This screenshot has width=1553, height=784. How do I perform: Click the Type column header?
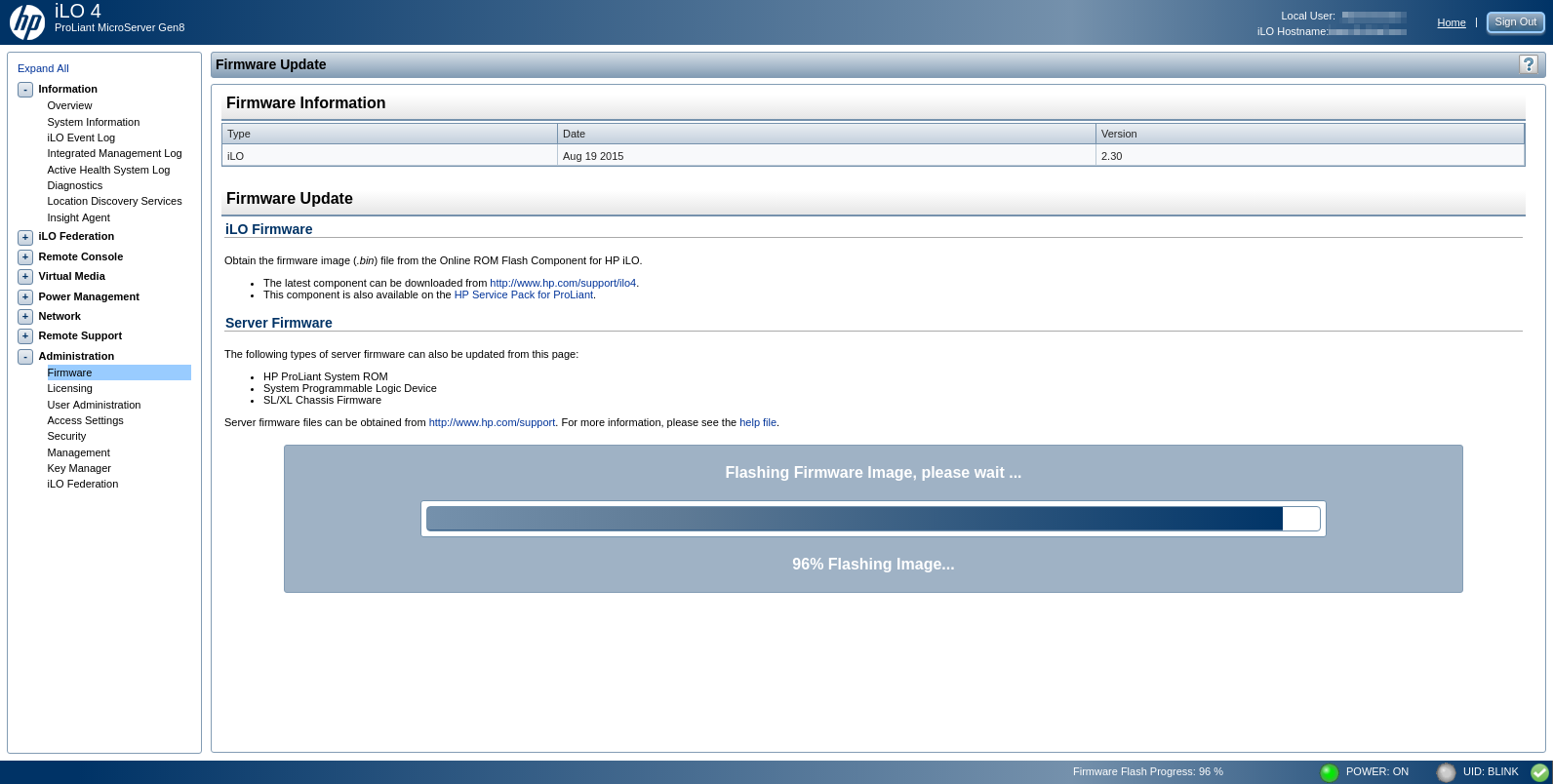tap(390, 134)
